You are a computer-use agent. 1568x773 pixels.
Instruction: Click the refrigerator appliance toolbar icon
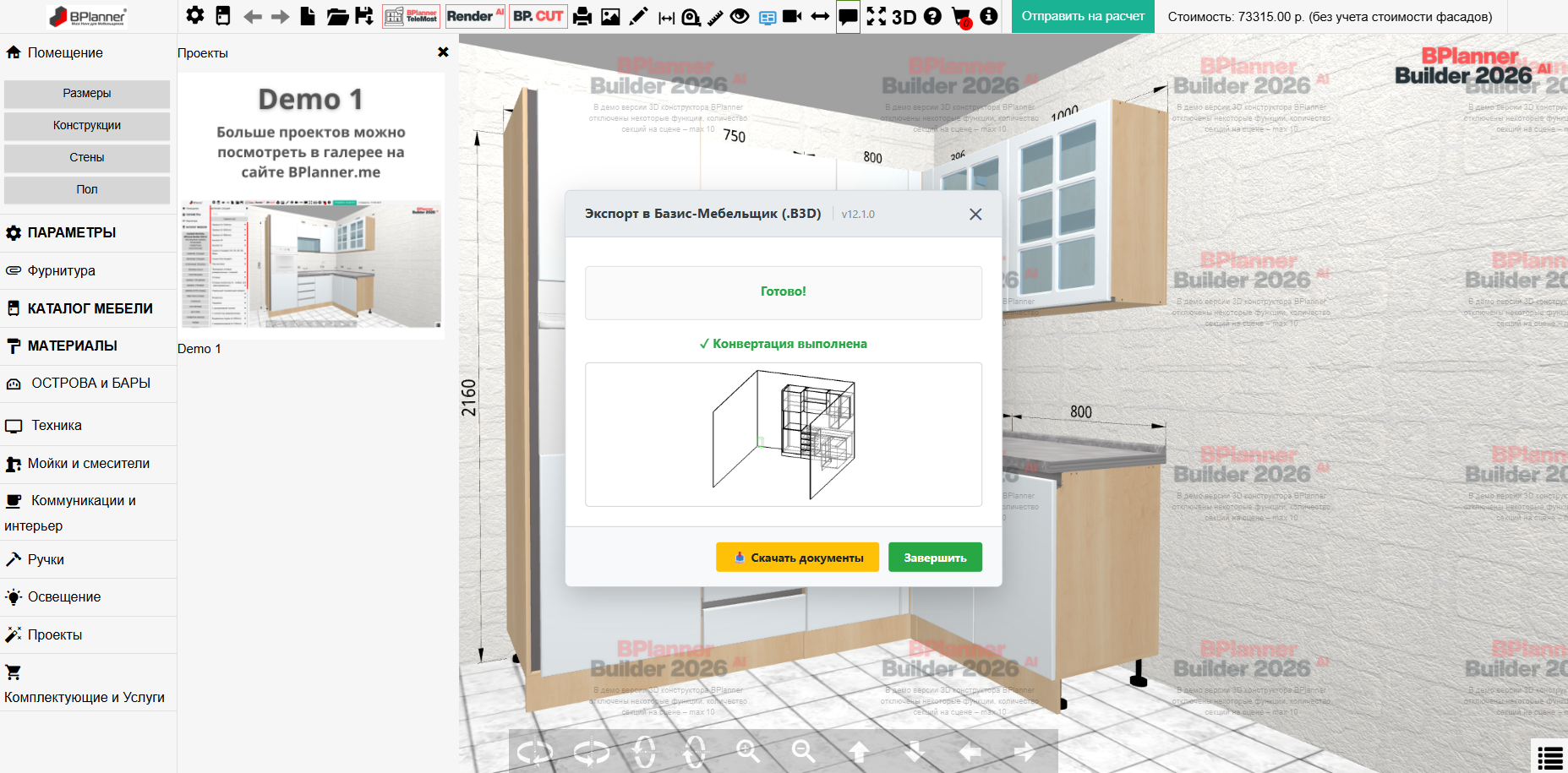point(223,16)
